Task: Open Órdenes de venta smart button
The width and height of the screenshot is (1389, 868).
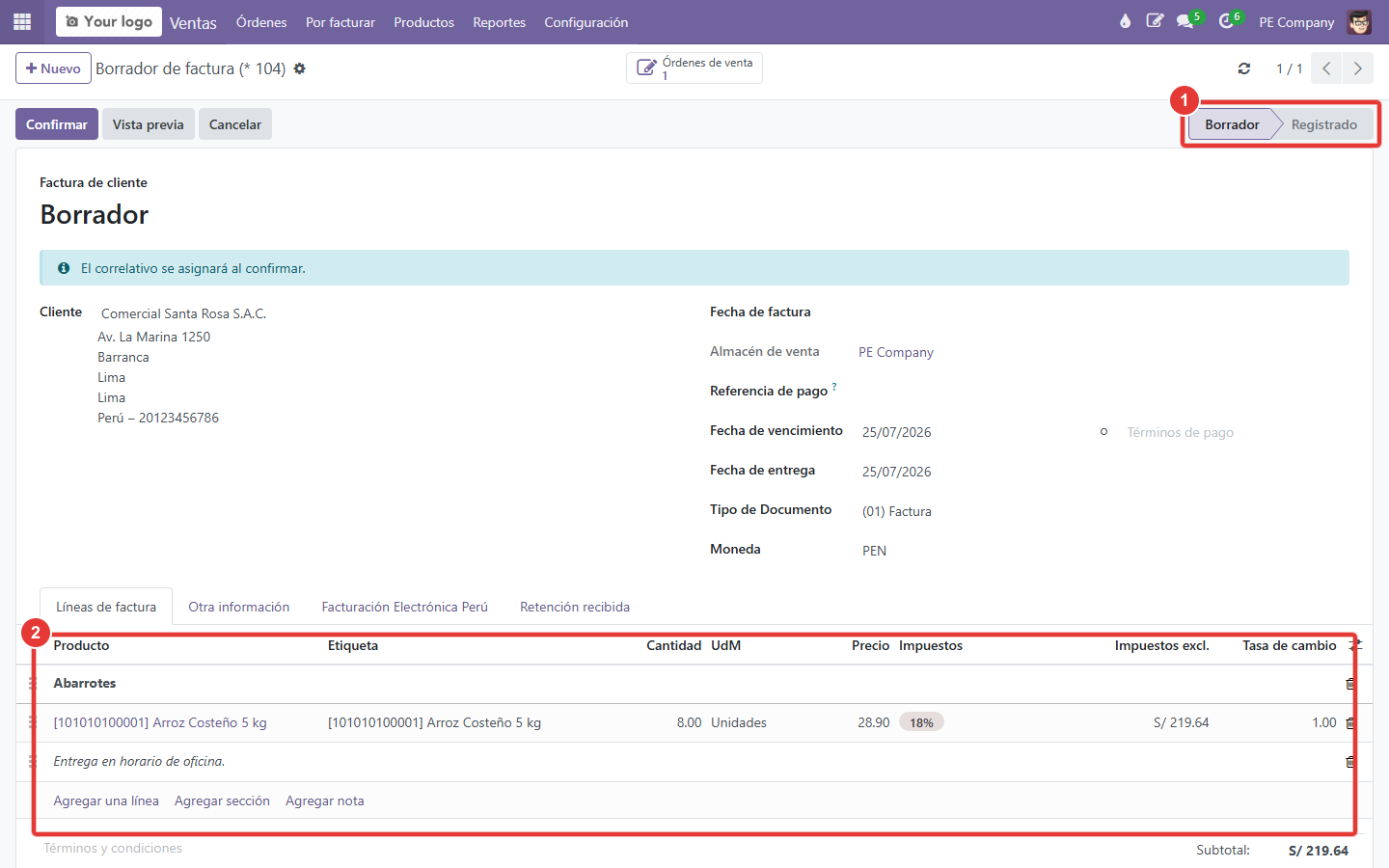Action: pyautogui.click(x=694, y=68)
